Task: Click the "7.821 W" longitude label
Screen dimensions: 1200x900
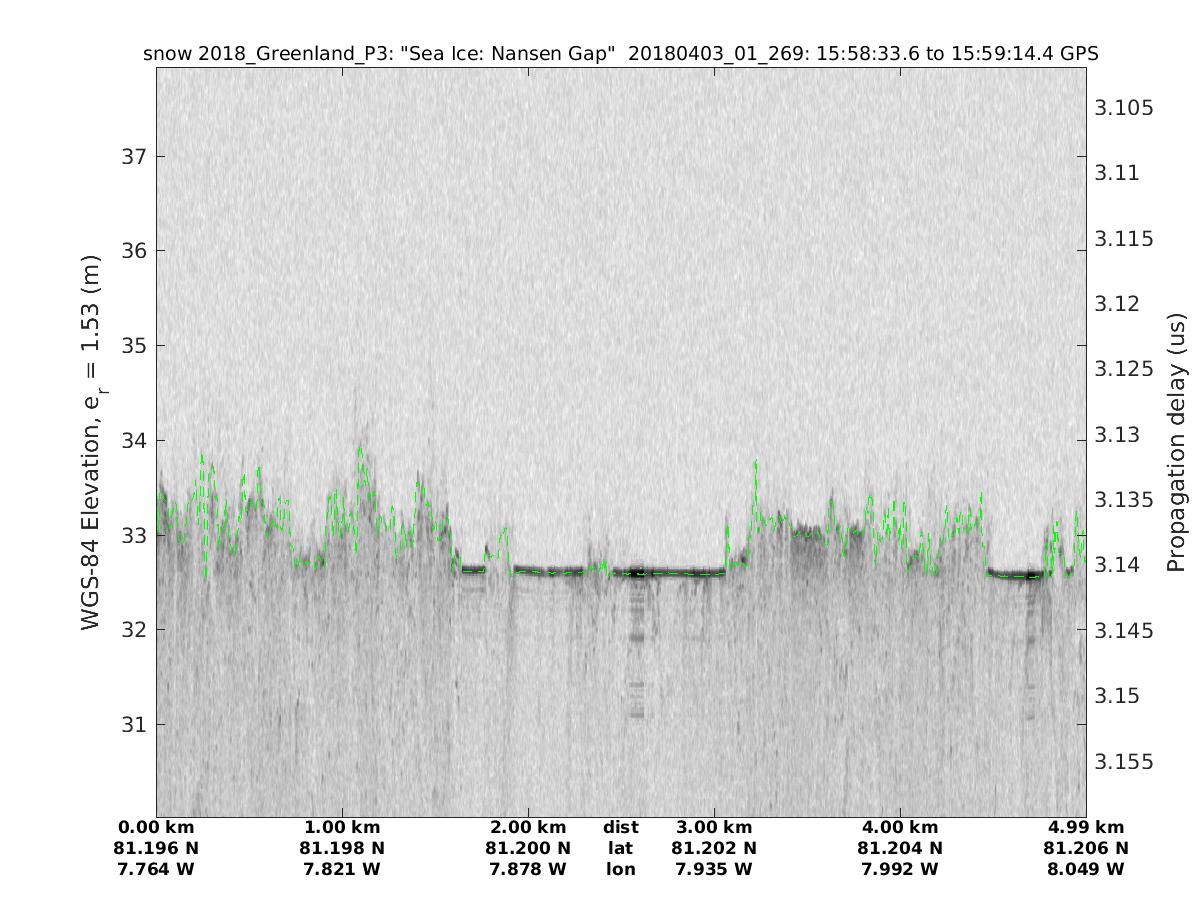Action: [343, 869]
